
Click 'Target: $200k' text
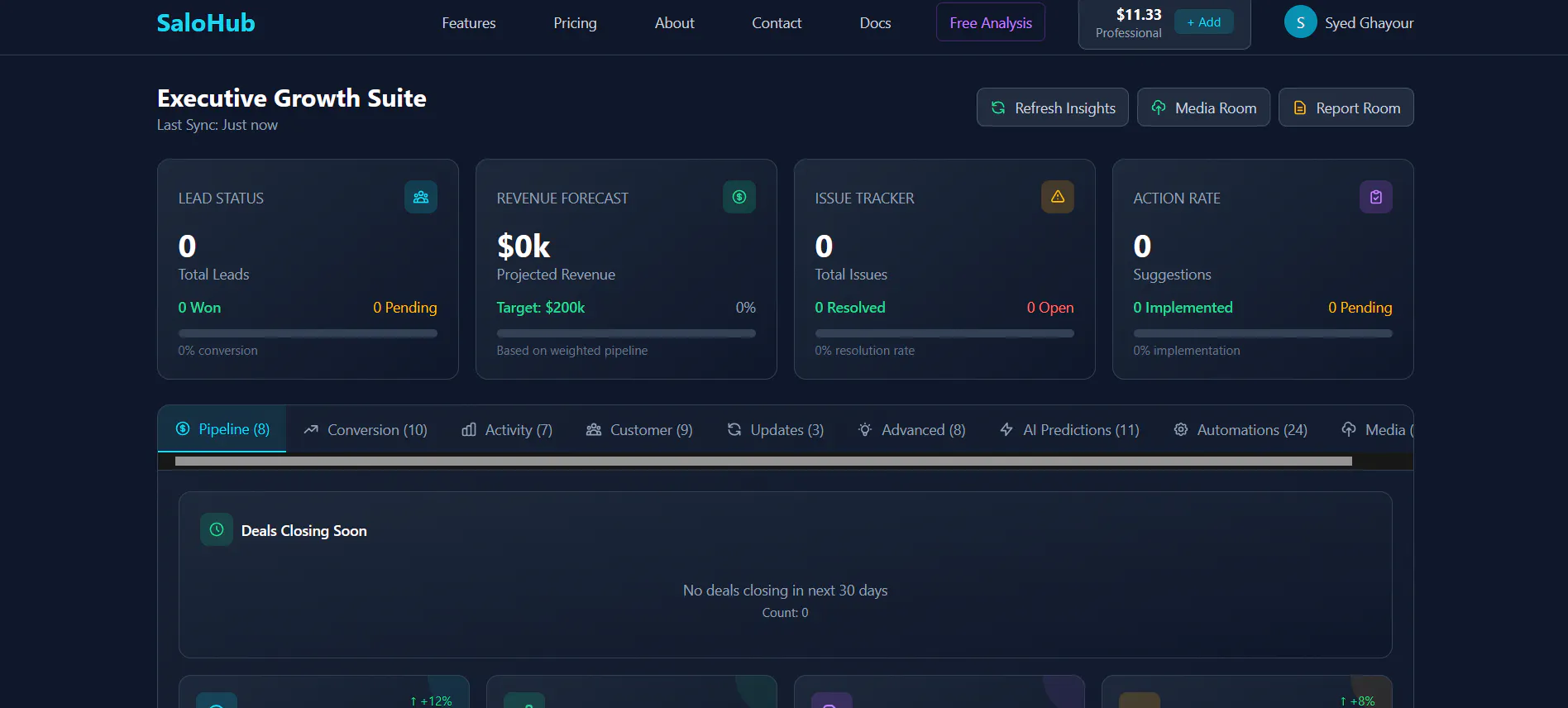[x=541, y=308]
